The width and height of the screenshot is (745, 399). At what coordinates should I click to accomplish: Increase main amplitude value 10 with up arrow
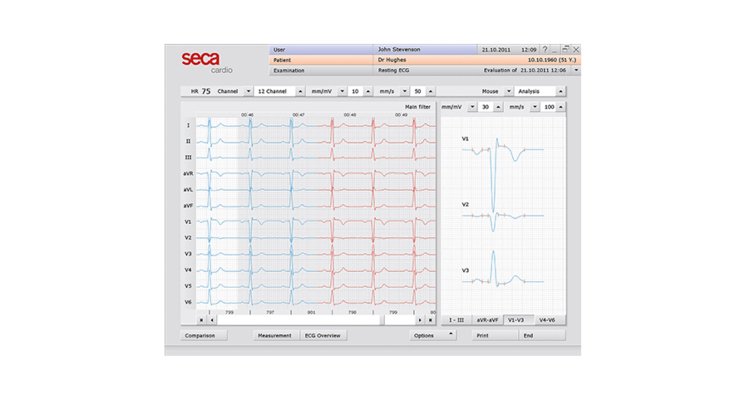coord(368,91)
